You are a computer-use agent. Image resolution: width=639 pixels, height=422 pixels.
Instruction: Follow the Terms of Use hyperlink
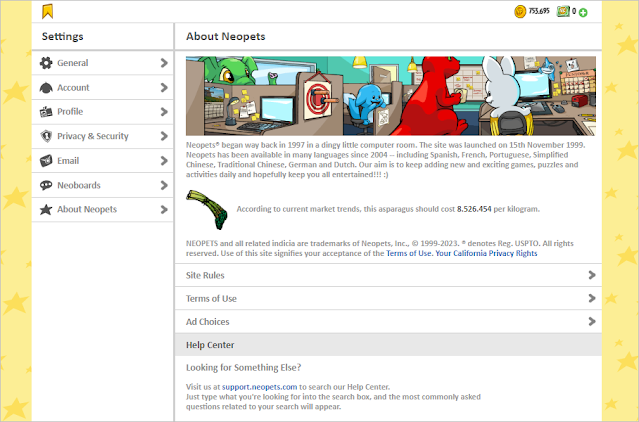[408, 253]
